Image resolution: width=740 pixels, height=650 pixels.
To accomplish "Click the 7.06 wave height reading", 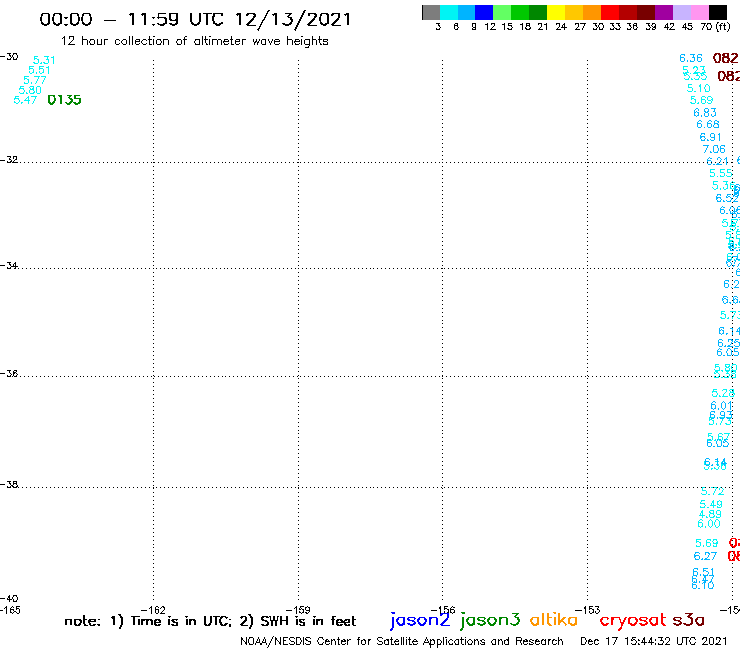I will point(714,149).
